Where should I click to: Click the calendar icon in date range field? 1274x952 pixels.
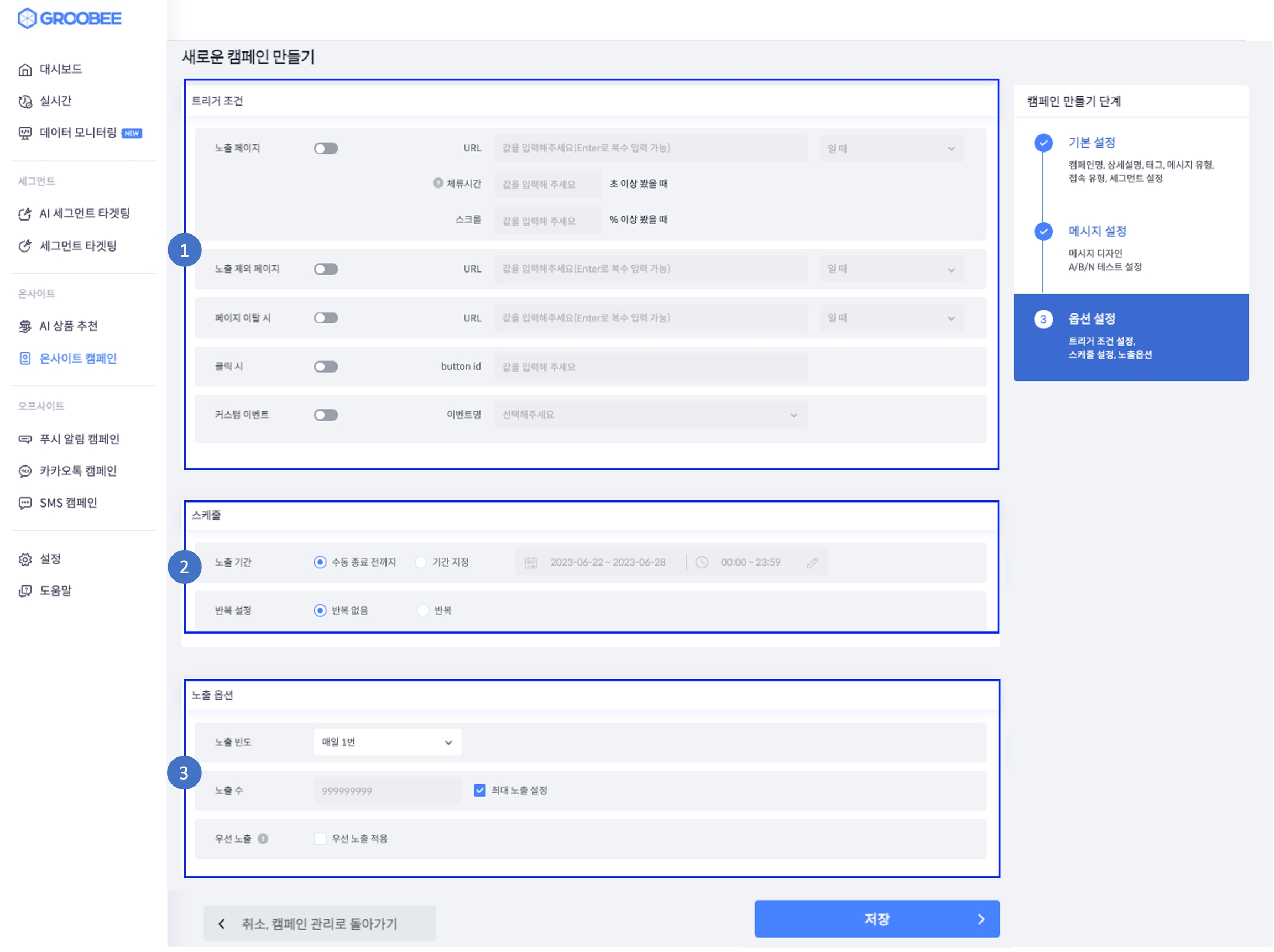[530, 563]
